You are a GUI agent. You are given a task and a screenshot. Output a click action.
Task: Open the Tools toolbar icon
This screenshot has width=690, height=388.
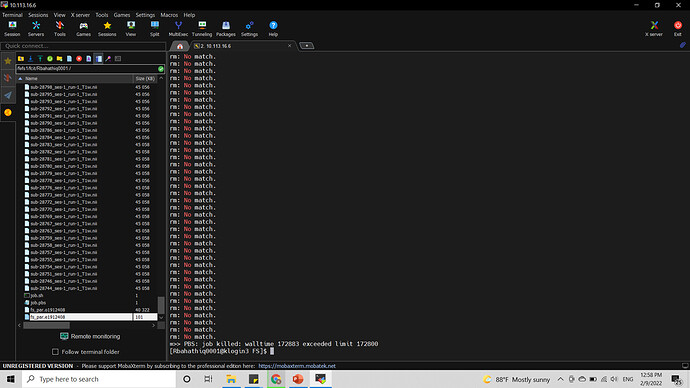click(60, 29)
